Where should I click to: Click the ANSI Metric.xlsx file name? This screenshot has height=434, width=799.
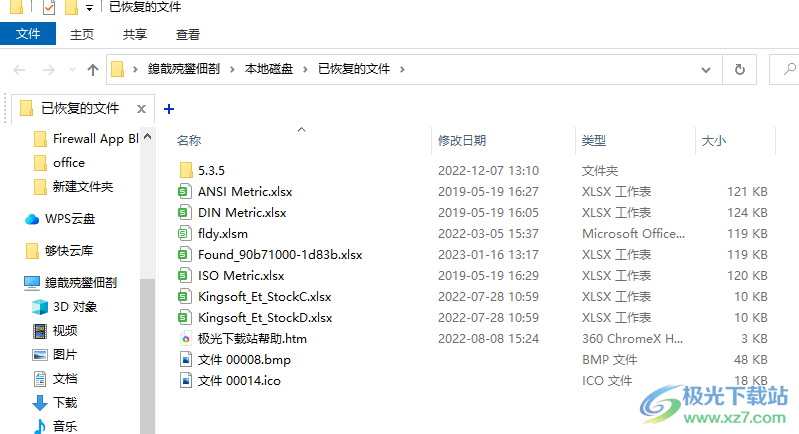point(245,192)
